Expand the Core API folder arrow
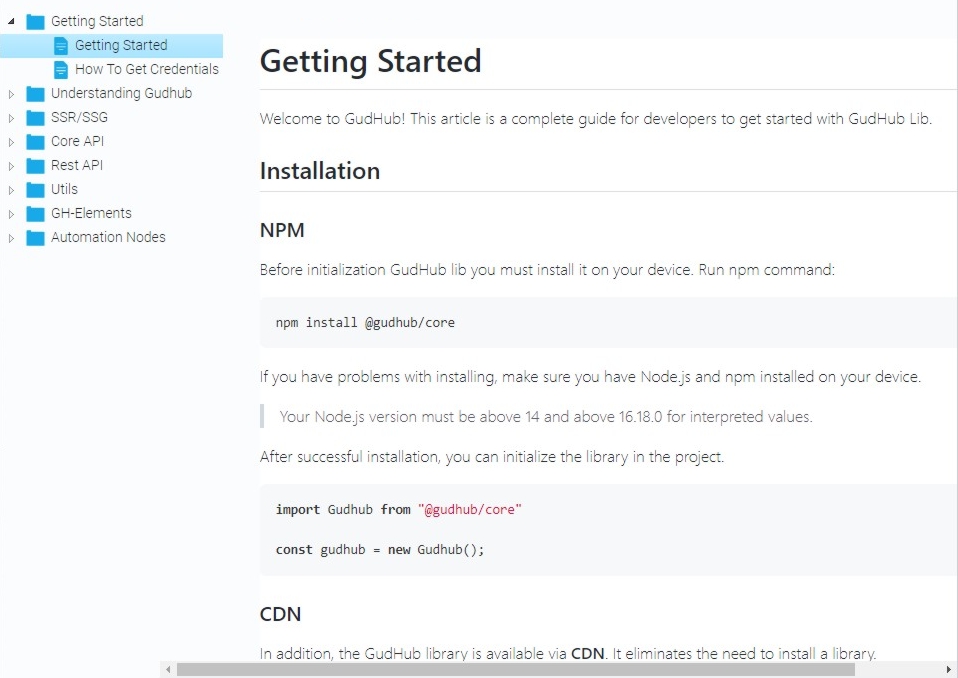 tap(11, 142)
